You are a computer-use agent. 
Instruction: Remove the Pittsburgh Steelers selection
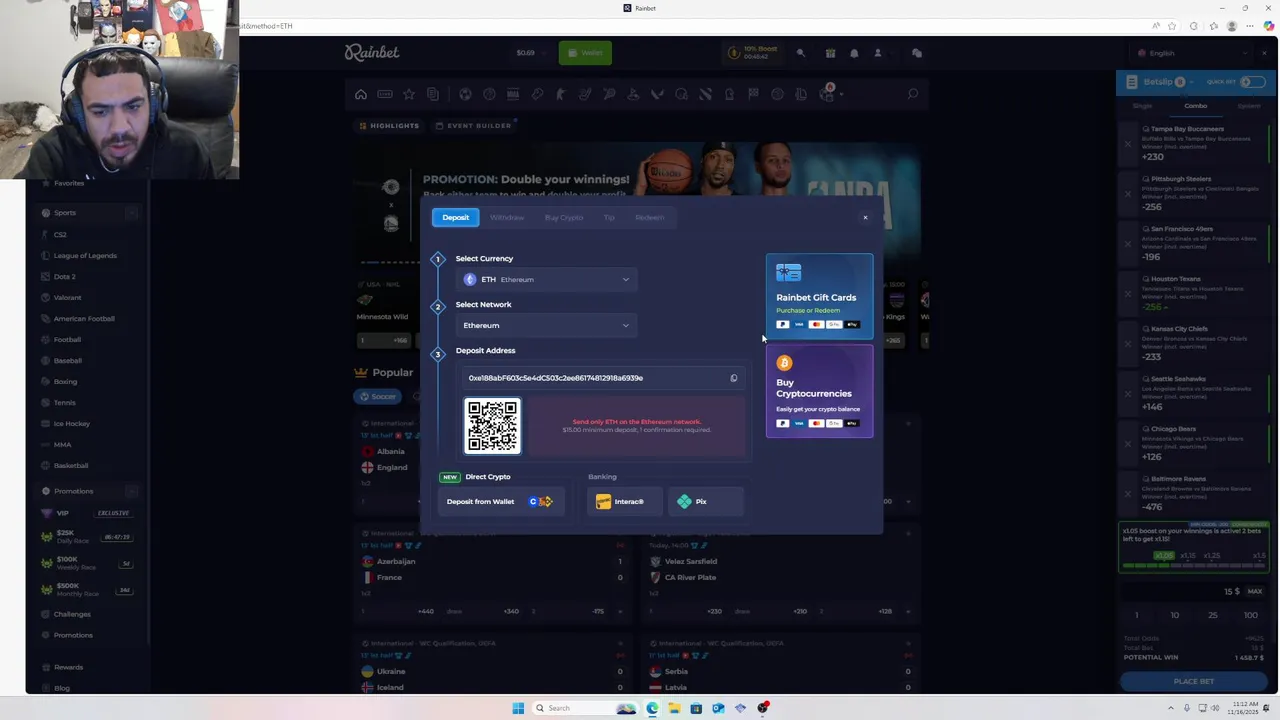point(1127,193)
